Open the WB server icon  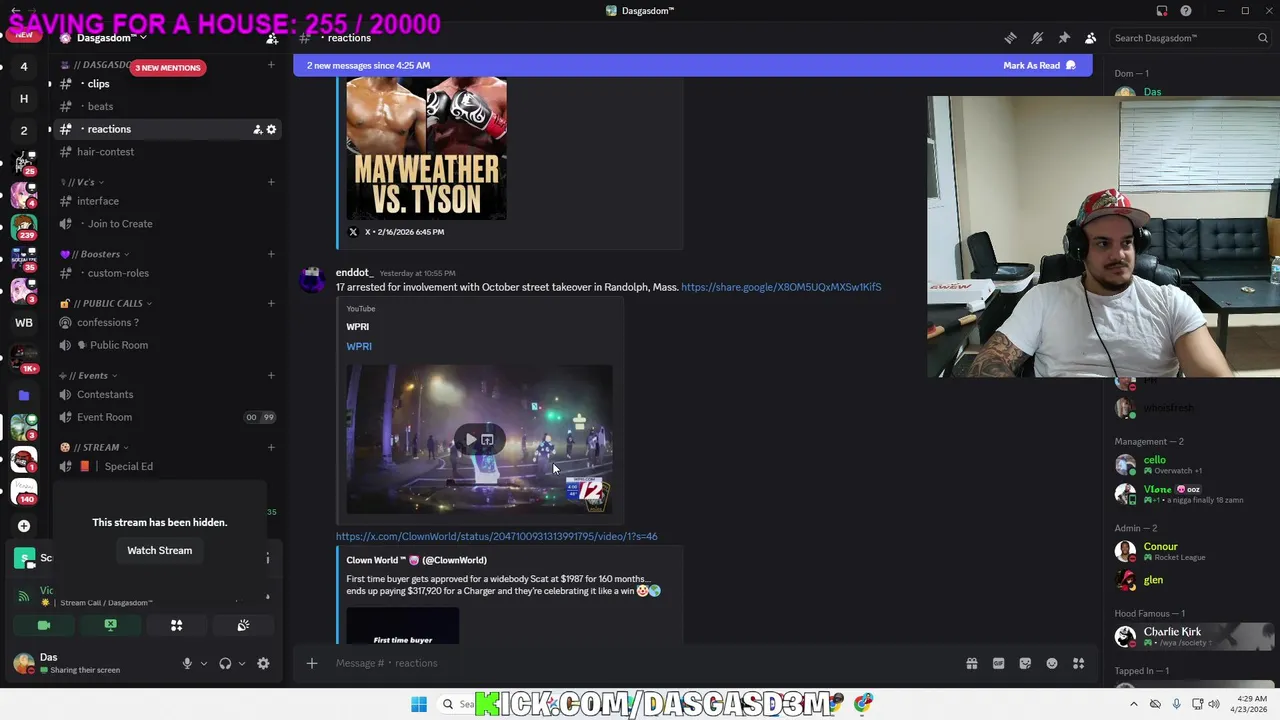pyautogui.click(x=24, y=323)
